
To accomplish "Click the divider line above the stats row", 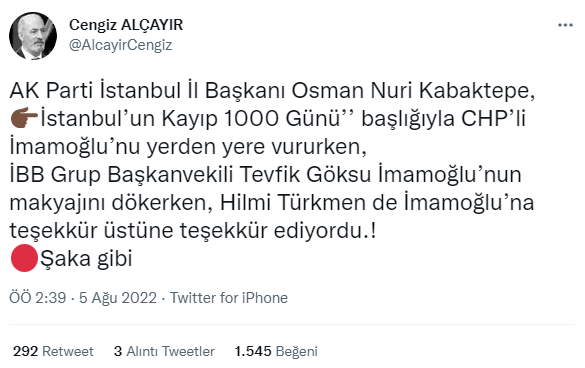I will coord(292,324).
